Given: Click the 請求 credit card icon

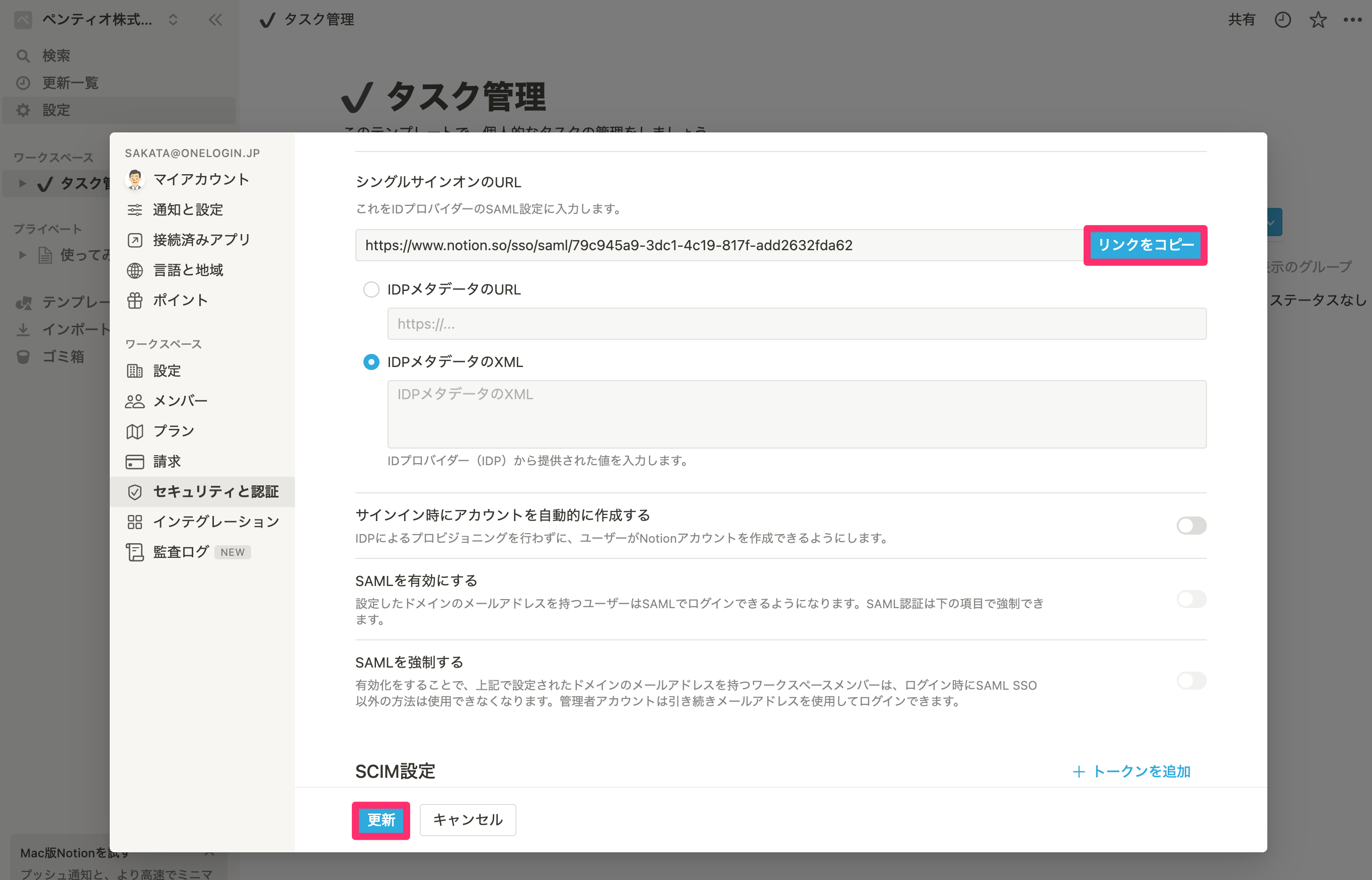Looking at the screenshot, I should pos(135,461).
